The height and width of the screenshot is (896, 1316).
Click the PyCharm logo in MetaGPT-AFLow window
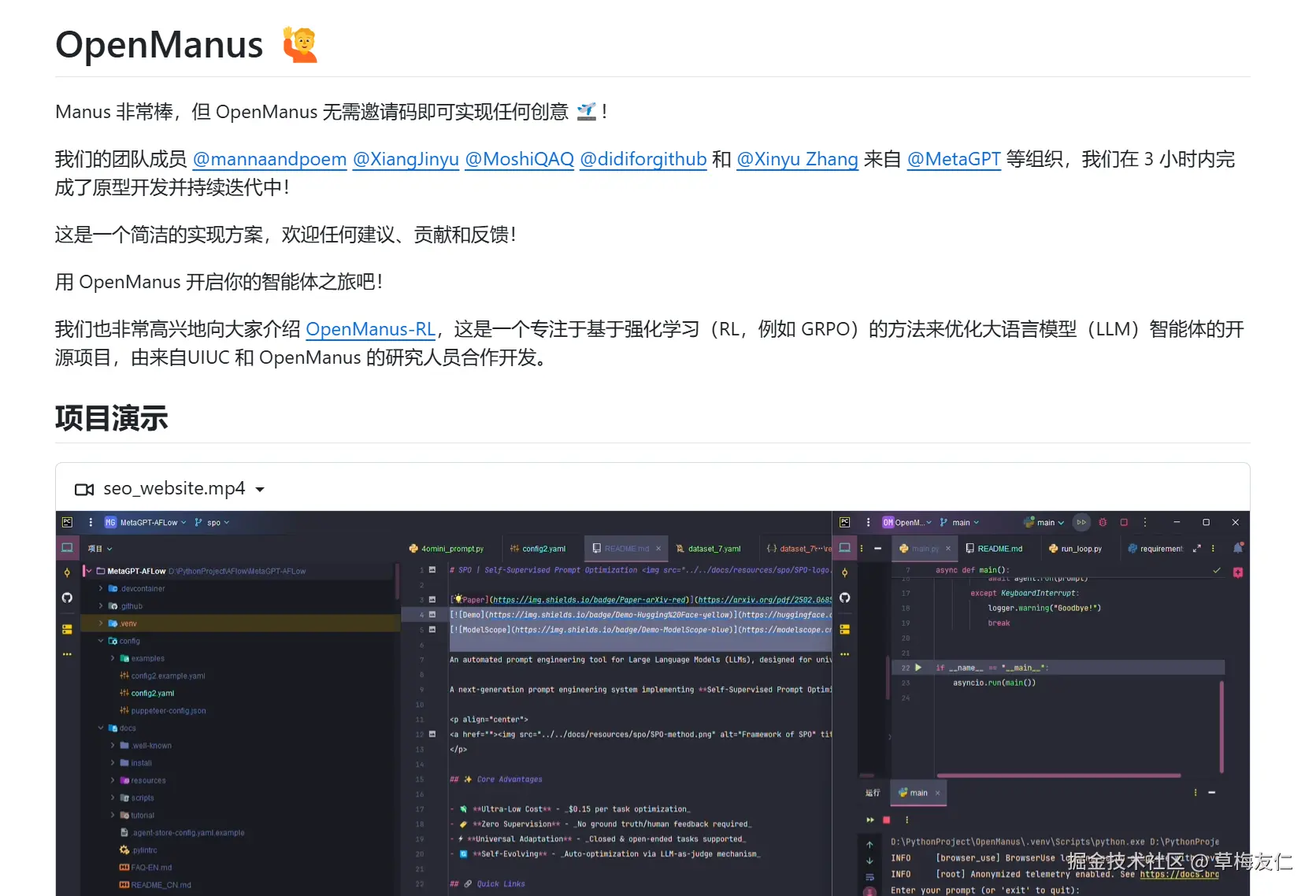pyautogui.click(x=68, y=522)
